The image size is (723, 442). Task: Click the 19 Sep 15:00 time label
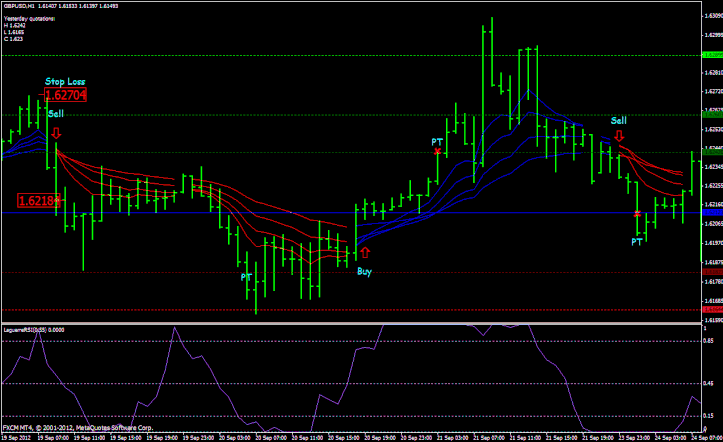coord(126,437)
